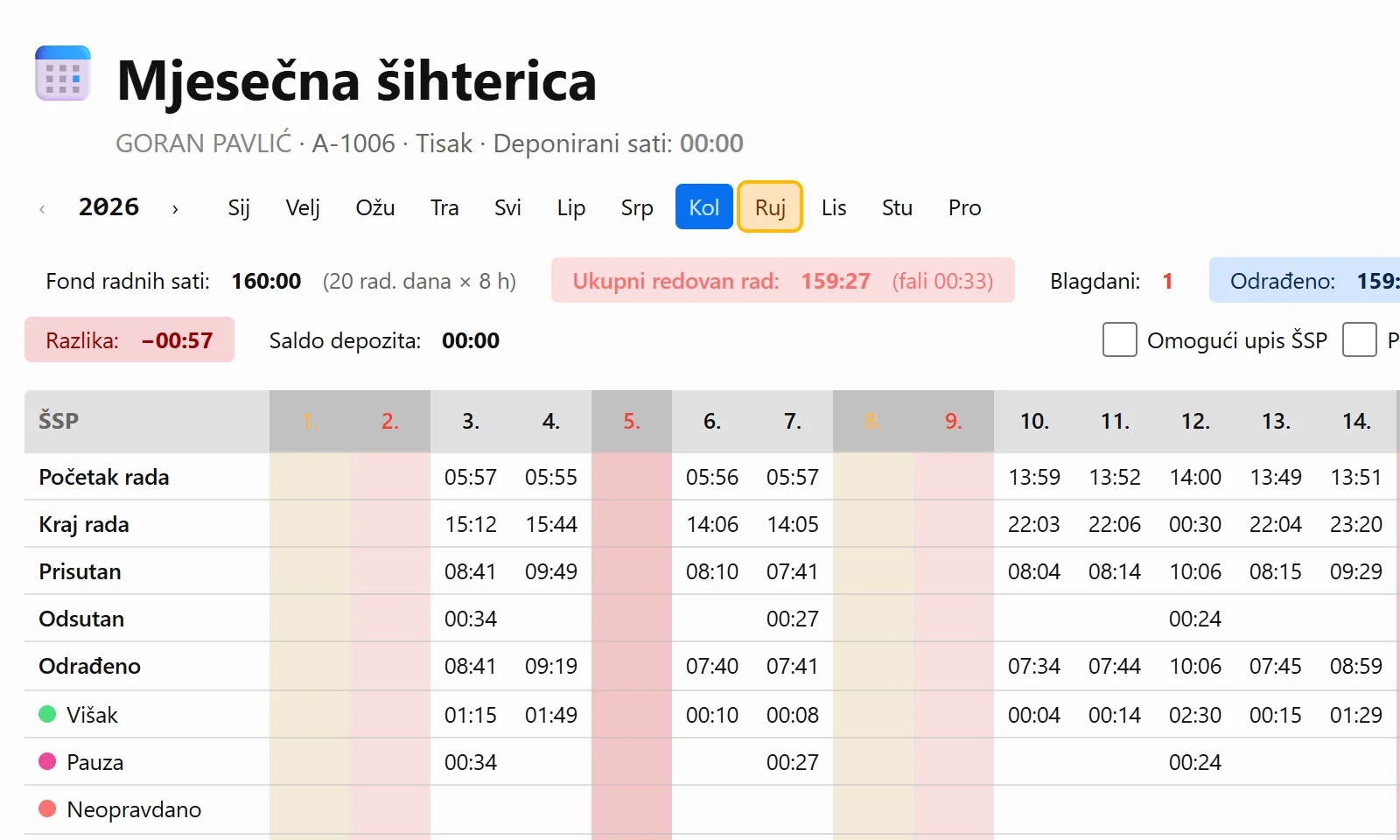Select day 5. holiday column header
Image resolution: width=1400 pixels, height=840 pixels.
tap(632, 421)
